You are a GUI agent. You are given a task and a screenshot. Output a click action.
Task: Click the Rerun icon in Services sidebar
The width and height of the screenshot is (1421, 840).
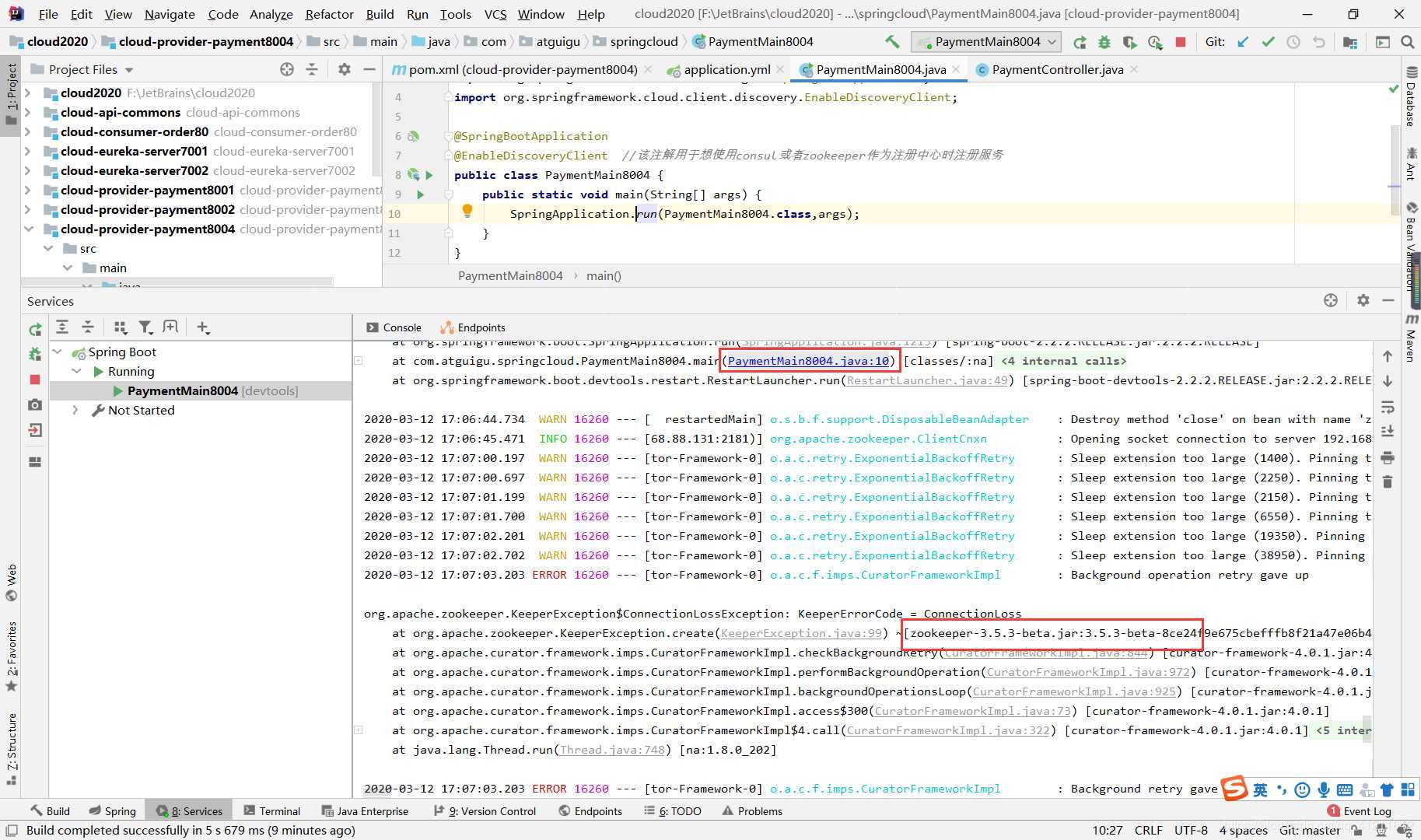pos(35,329)
